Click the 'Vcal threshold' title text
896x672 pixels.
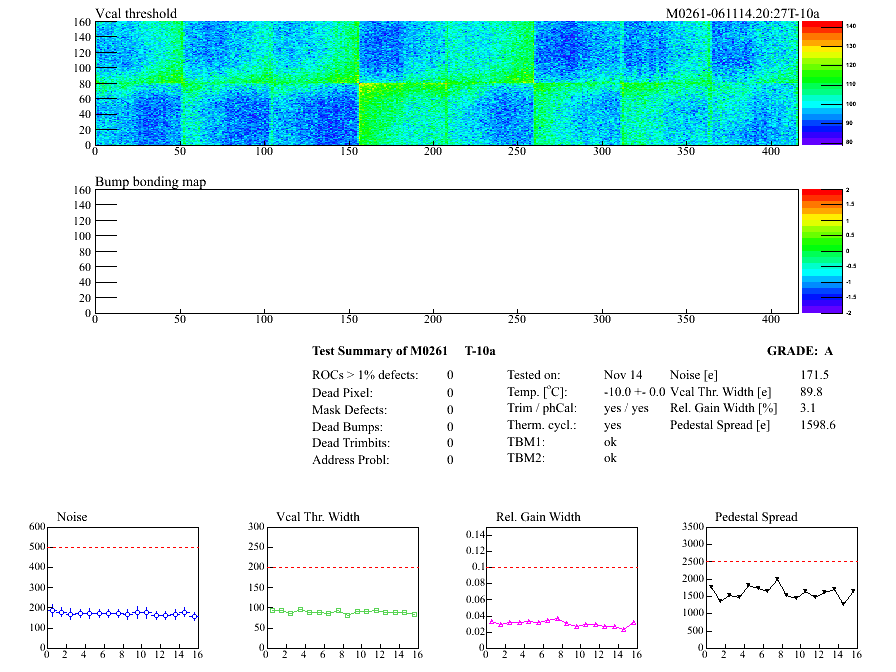(x=136, y=14)
